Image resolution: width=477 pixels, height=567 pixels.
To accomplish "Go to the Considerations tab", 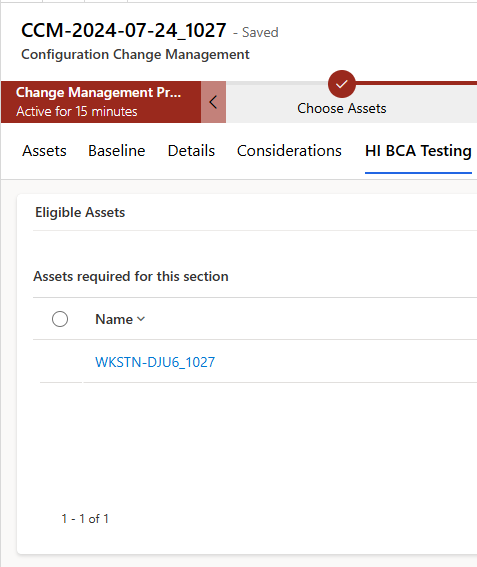I will pyautogui.click(x=289, y=151).
